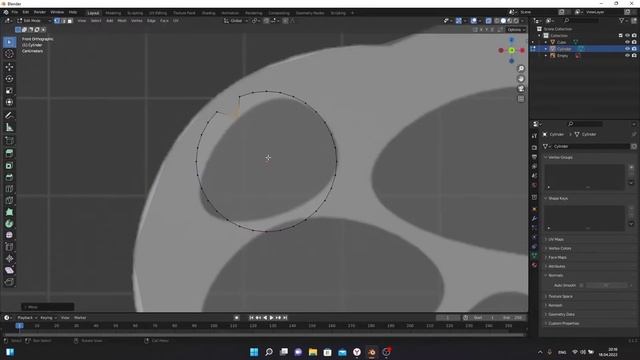Select the Transform tool
This screenshot has height=360, width=640.
click(x=9, y=102)
